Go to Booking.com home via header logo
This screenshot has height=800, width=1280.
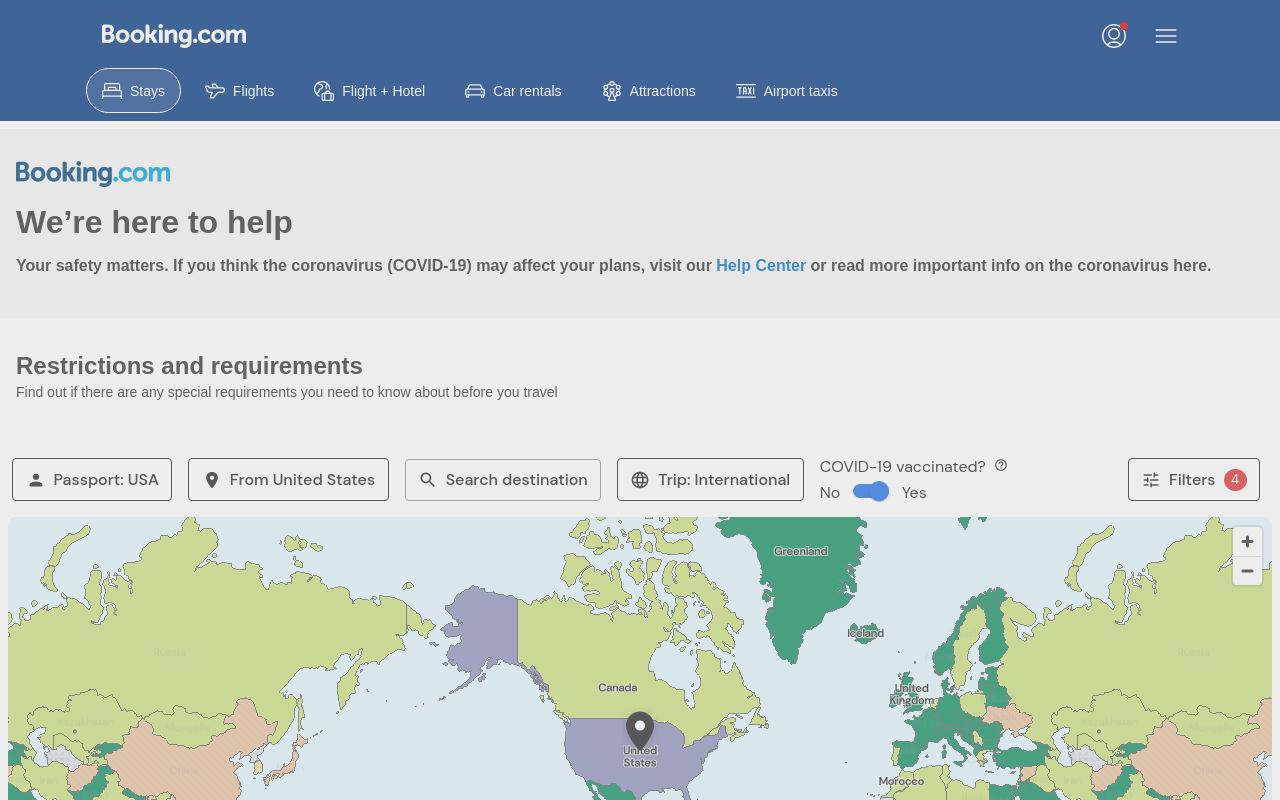(x=174, y=35)
